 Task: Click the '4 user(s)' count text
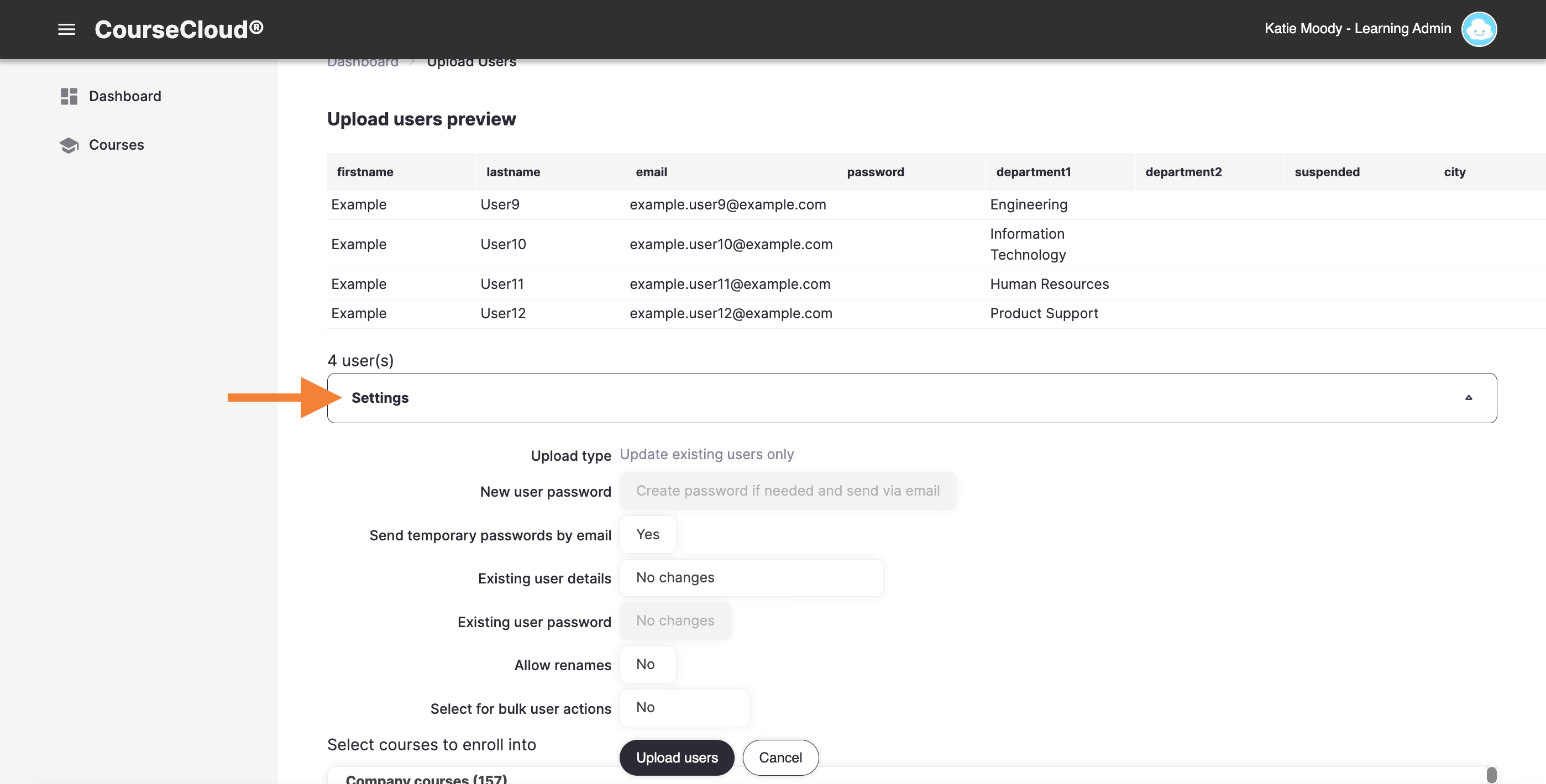[x=361, y=361]
